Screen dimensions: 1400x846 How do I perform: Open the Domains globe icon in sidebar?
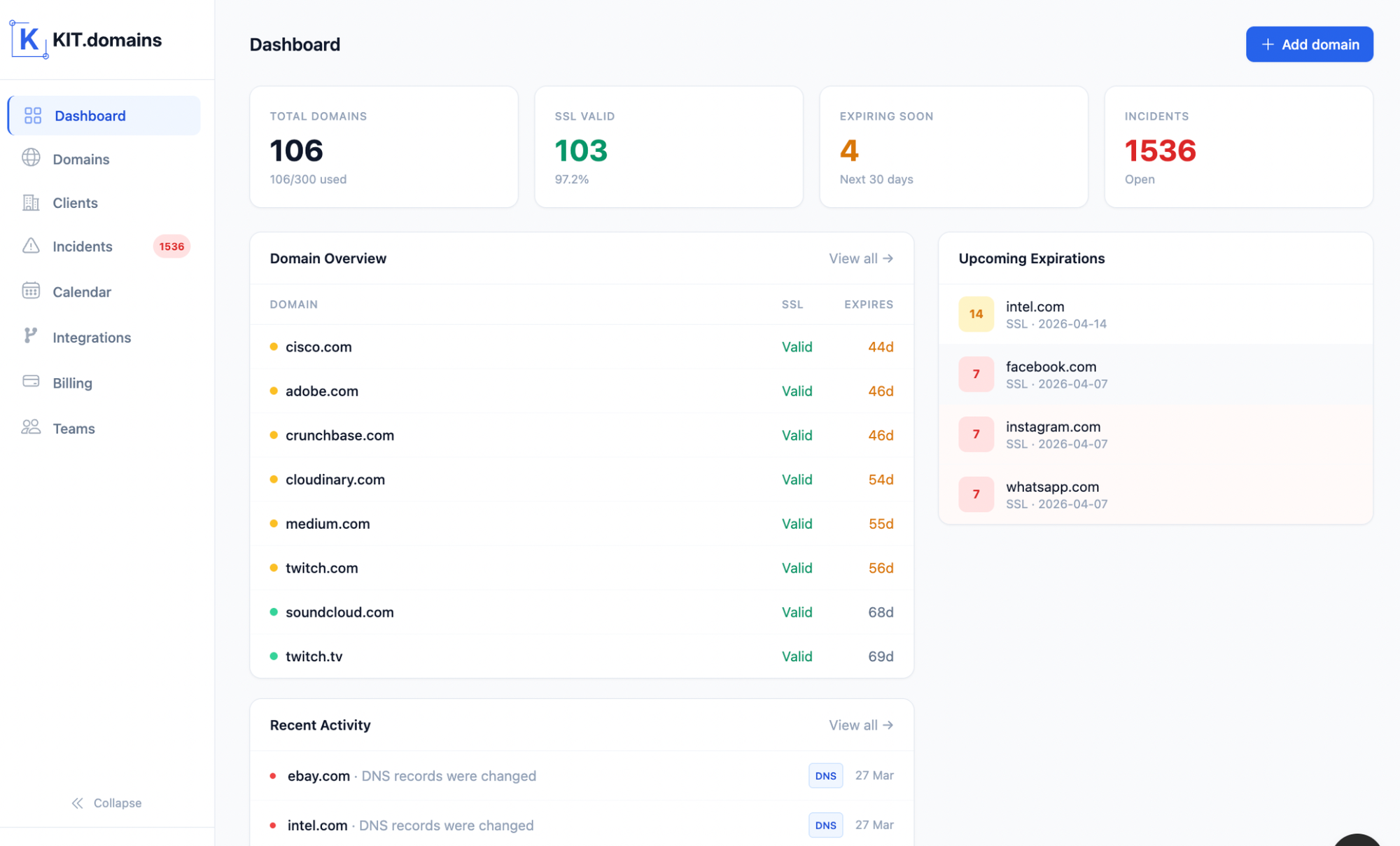pyautogui.click(x=31, y=159)
